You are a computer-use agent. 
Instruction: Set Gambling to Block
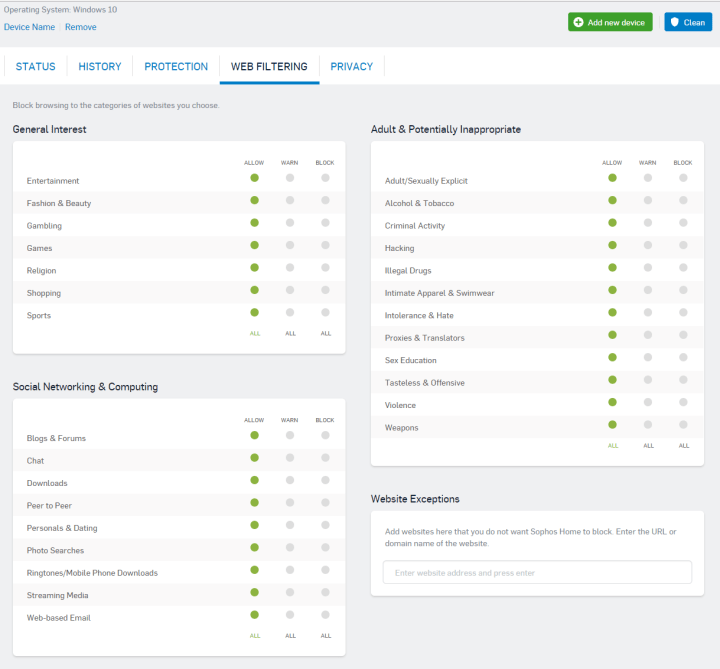click(325, 223)
